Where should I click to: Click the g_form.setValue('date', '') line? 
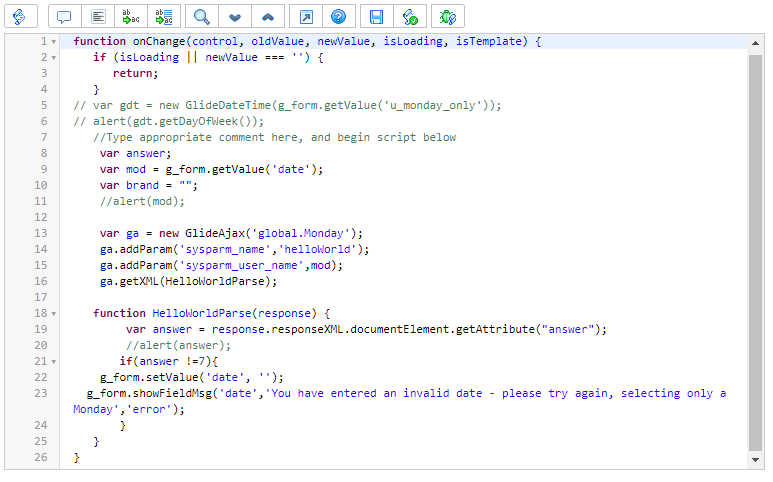click(x=192, y=378)
